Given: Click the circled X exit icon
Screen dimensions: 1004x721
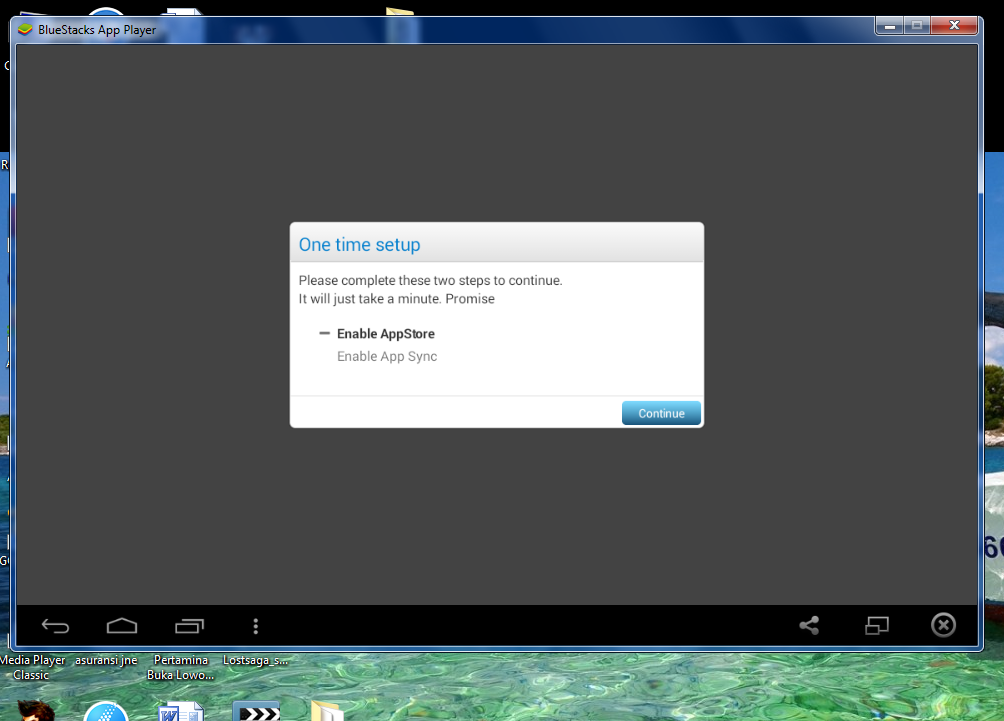Looking at the screenshot, I should coord(943,625).
